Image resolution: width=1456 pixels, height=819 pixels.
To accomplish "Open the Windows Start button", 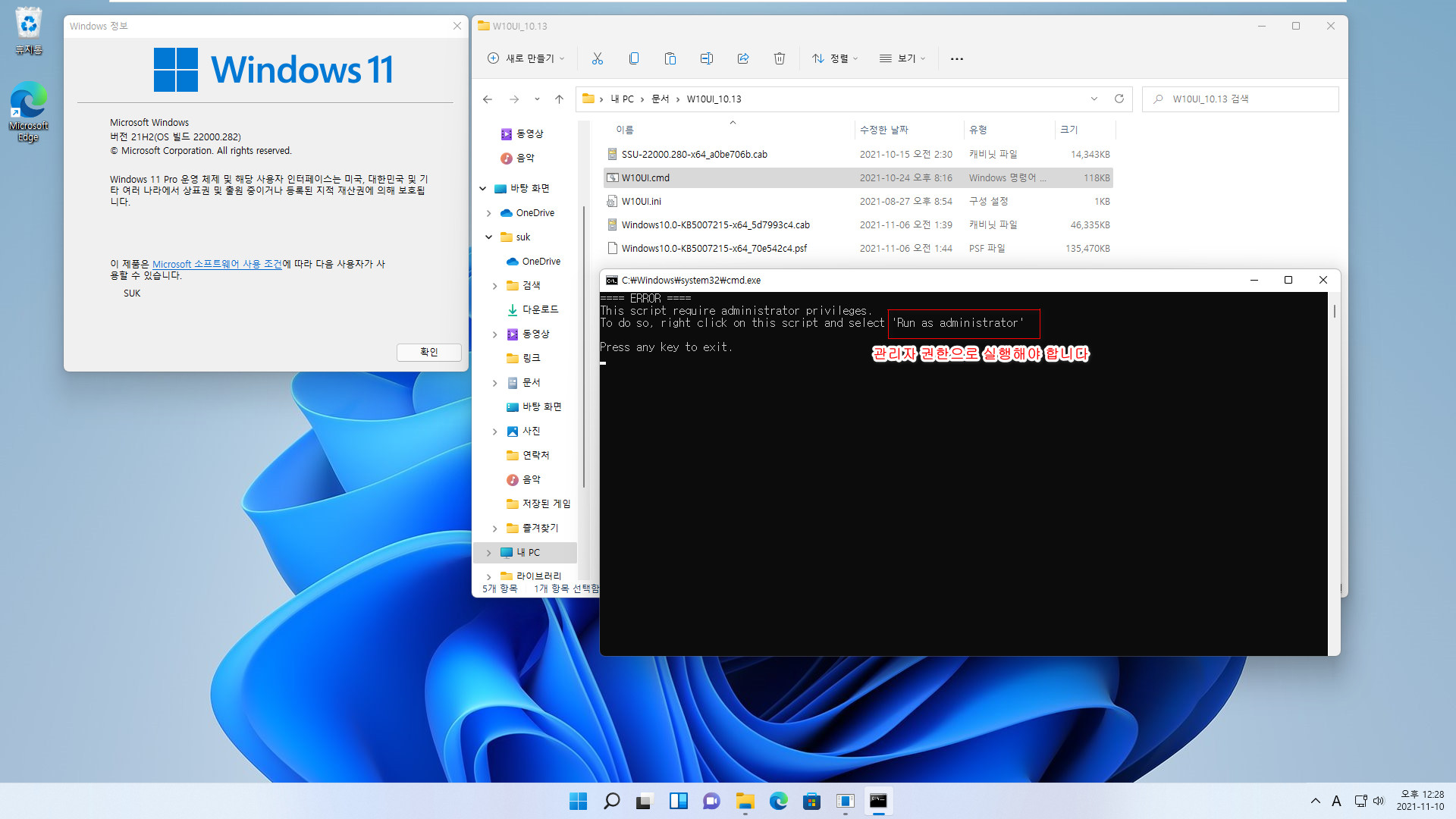I will click(x=578, y=801).
